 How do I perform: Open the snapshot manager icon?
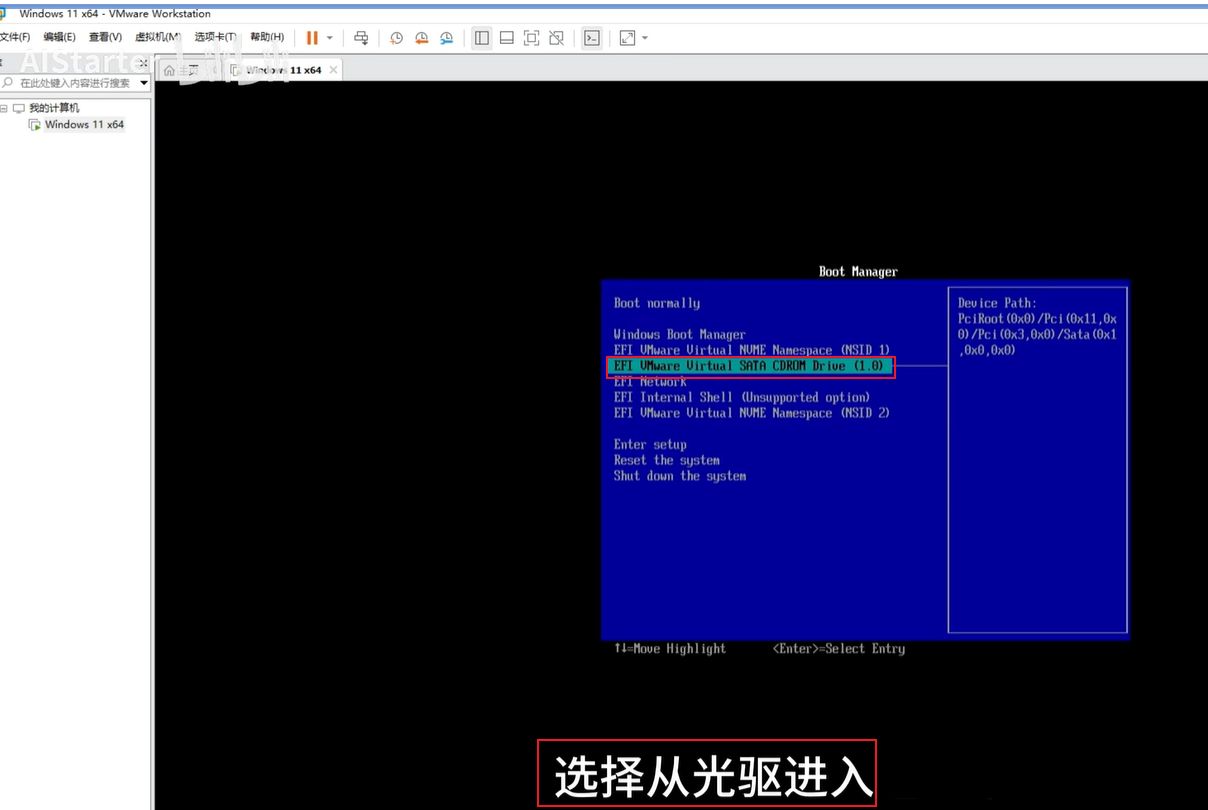coord(446,38)
